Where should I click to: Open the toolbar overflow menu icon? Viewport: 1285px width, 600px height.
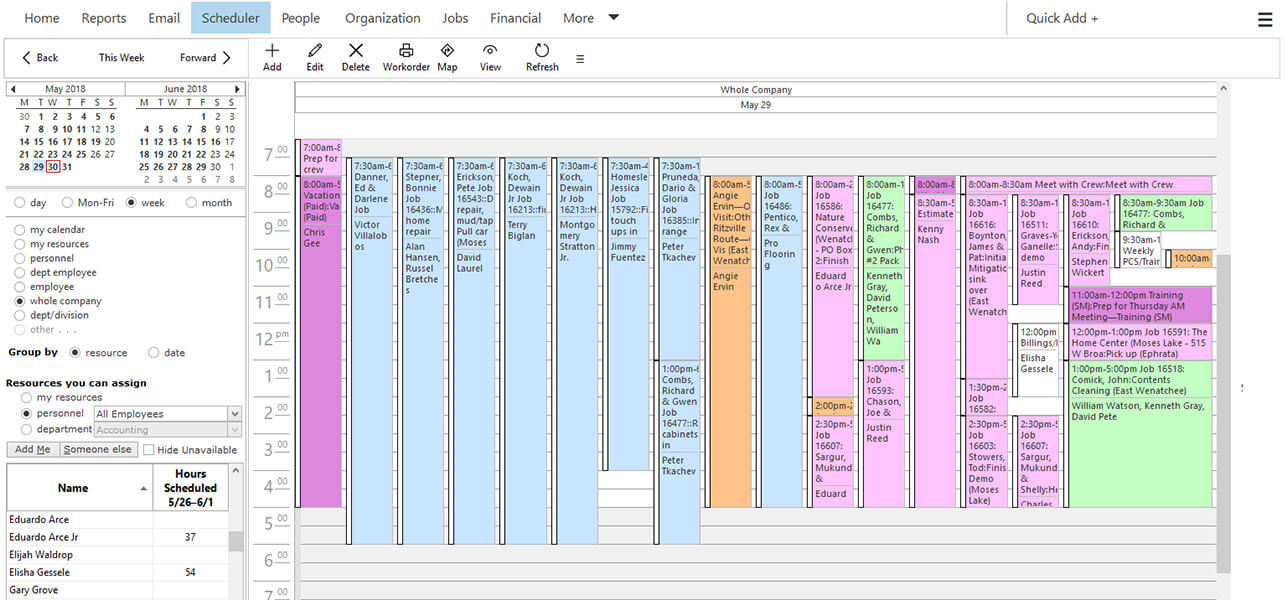580,59
